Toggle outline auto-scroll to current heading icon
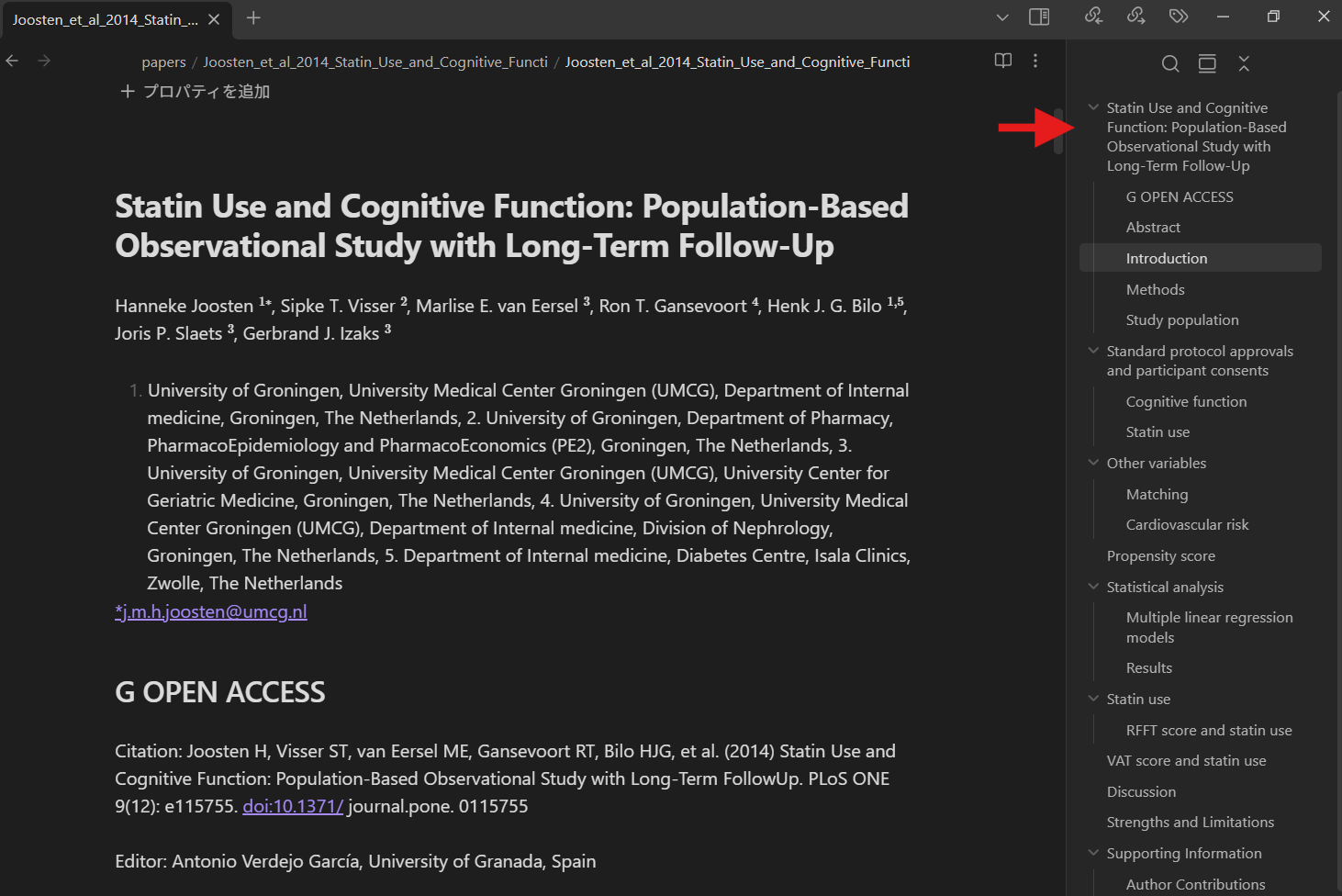Screen dimensions: 1342x896 tap(1207, 63)
